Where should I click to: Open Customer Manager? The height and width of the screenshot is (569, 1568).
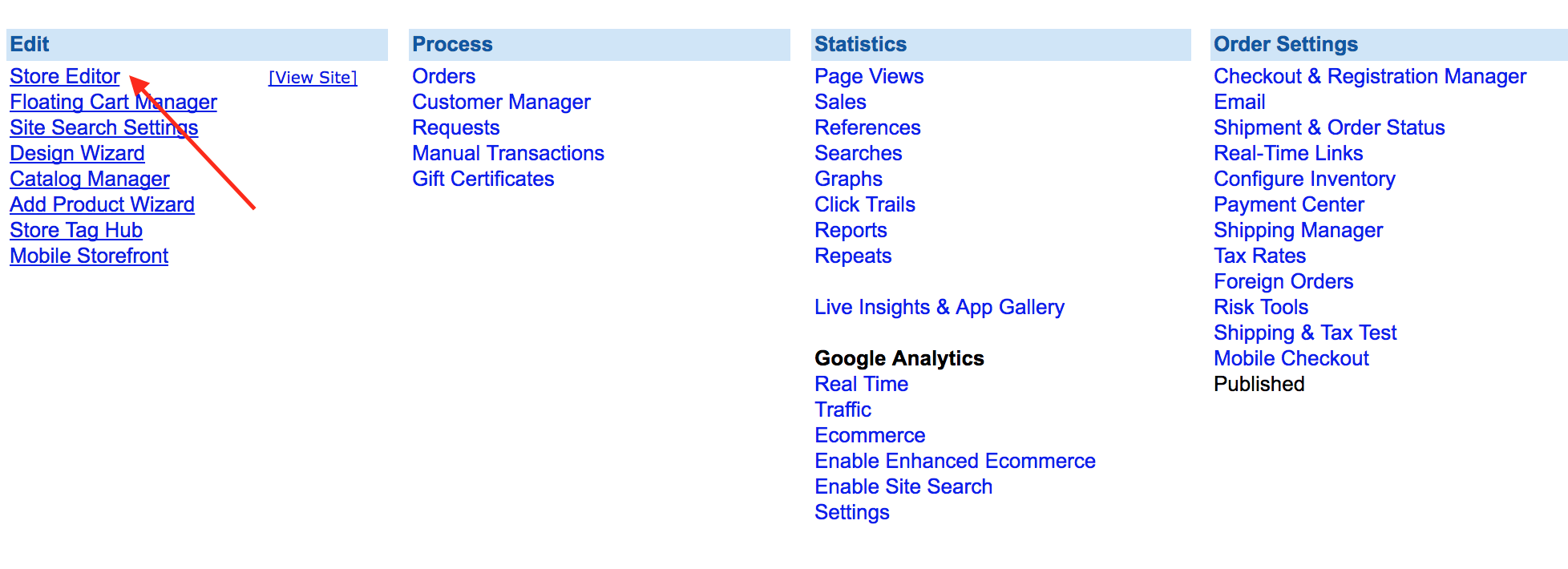[x=501, y=102]
